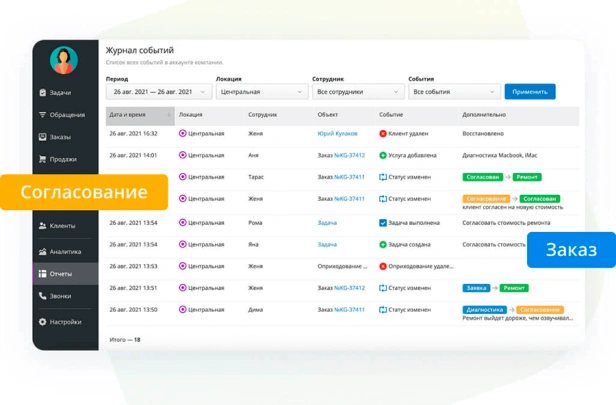
Task: Expand the Все сотрудники dropdown
Action: click(357, 92)
